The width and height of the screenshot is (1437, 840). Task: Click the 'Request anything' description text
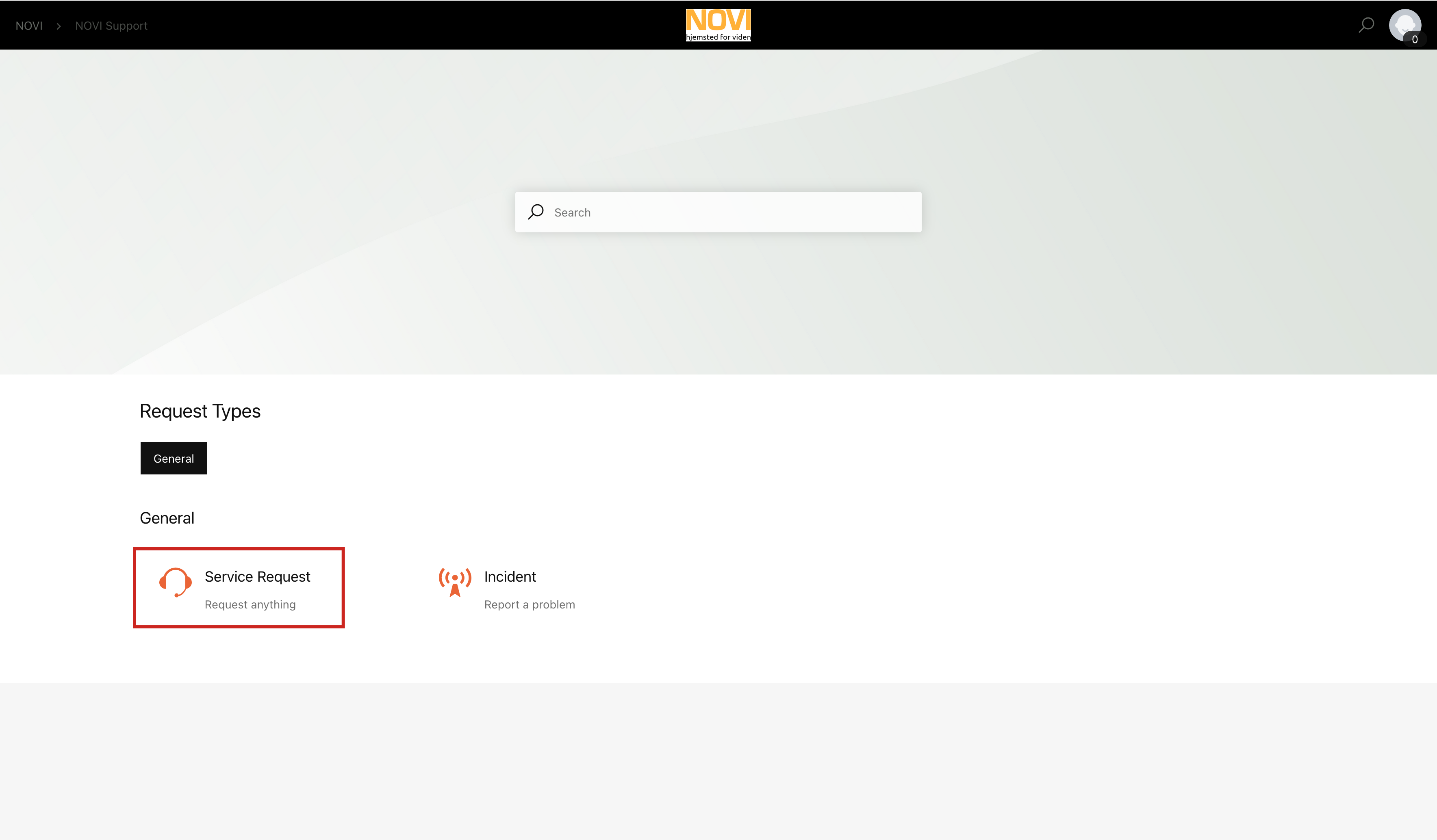click(x=250, y=605)
